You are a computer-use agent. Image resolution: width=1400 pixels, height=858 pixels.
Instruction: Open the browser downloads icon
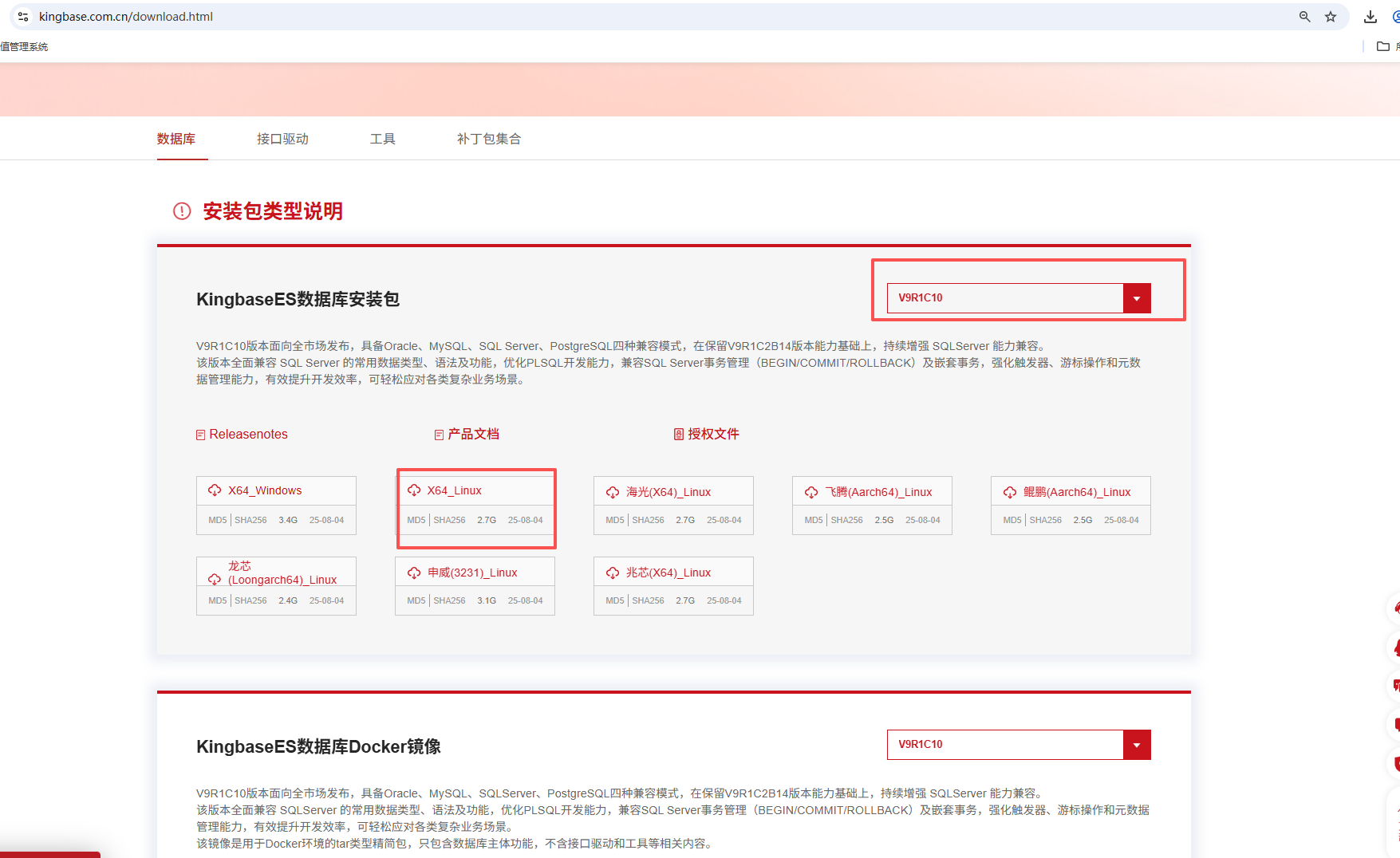(x=1370, y=17)
